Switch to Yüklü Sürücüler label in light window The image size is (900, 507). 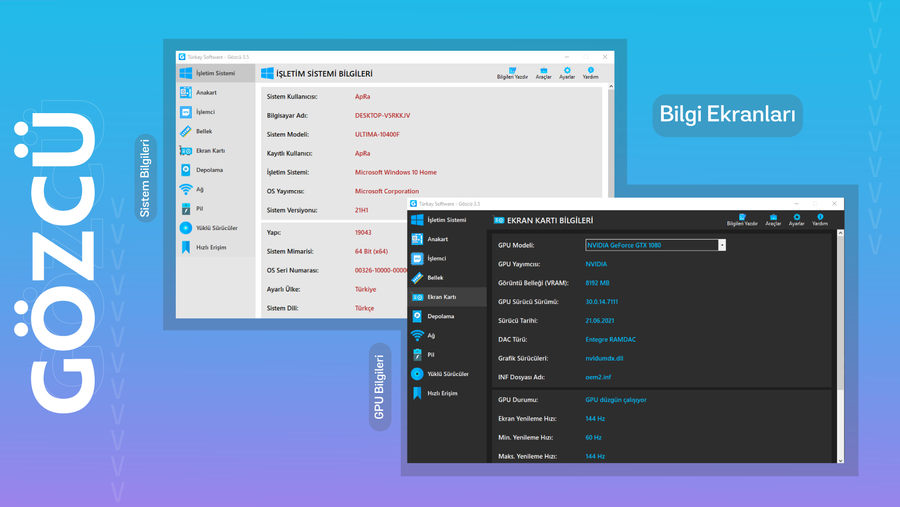tap(217, 228)
